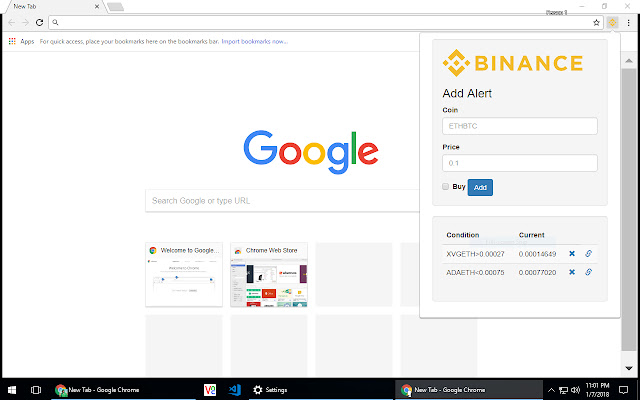Click the Condition column header
Image resolution: width=640 pixels, height=400 pixels.
point(462,235)
